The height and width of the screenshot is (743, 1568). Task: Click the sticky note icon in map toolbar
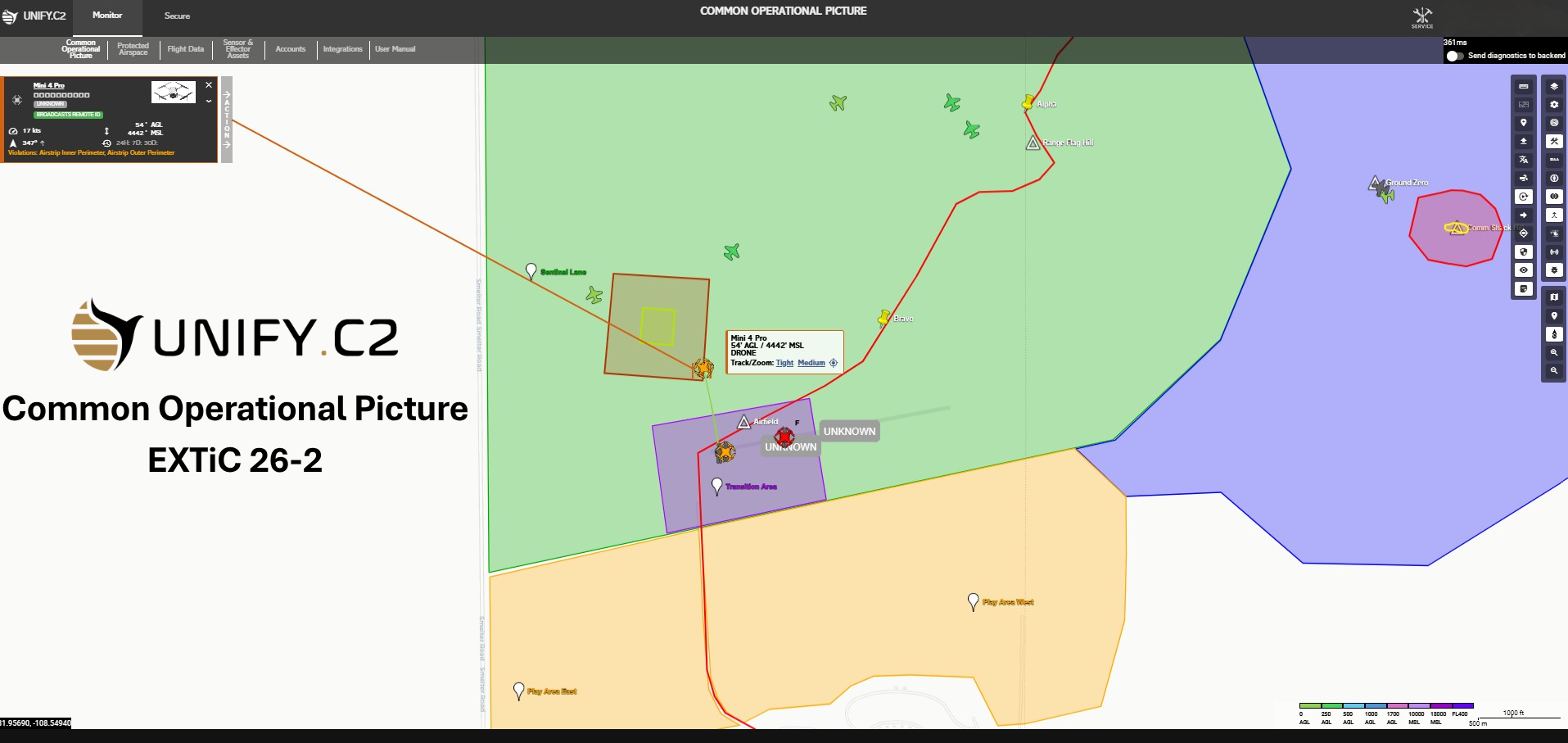(x=1523, y=289)
